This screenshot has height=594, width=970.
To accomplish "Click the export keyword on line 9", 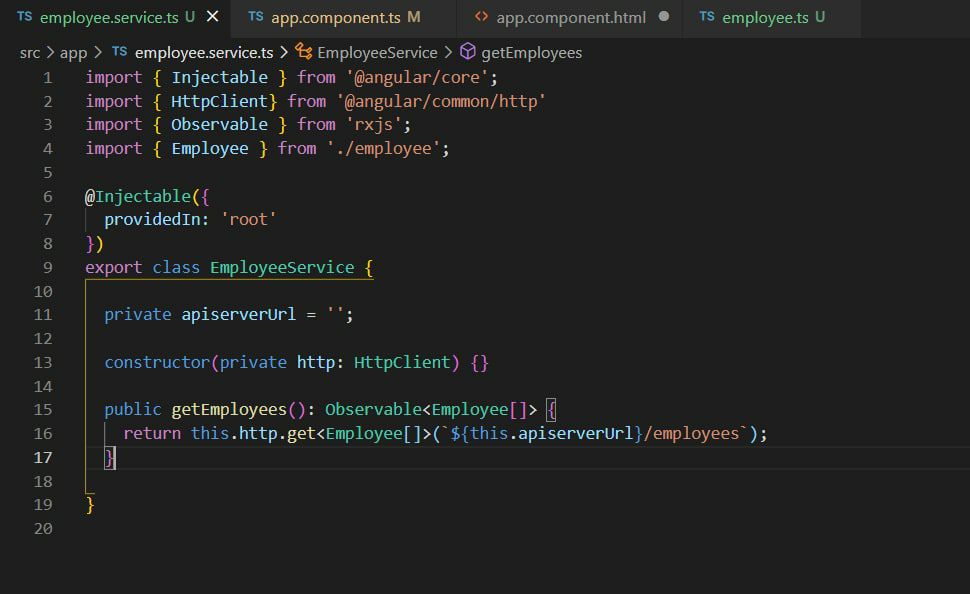I will [x=114, y=268].
